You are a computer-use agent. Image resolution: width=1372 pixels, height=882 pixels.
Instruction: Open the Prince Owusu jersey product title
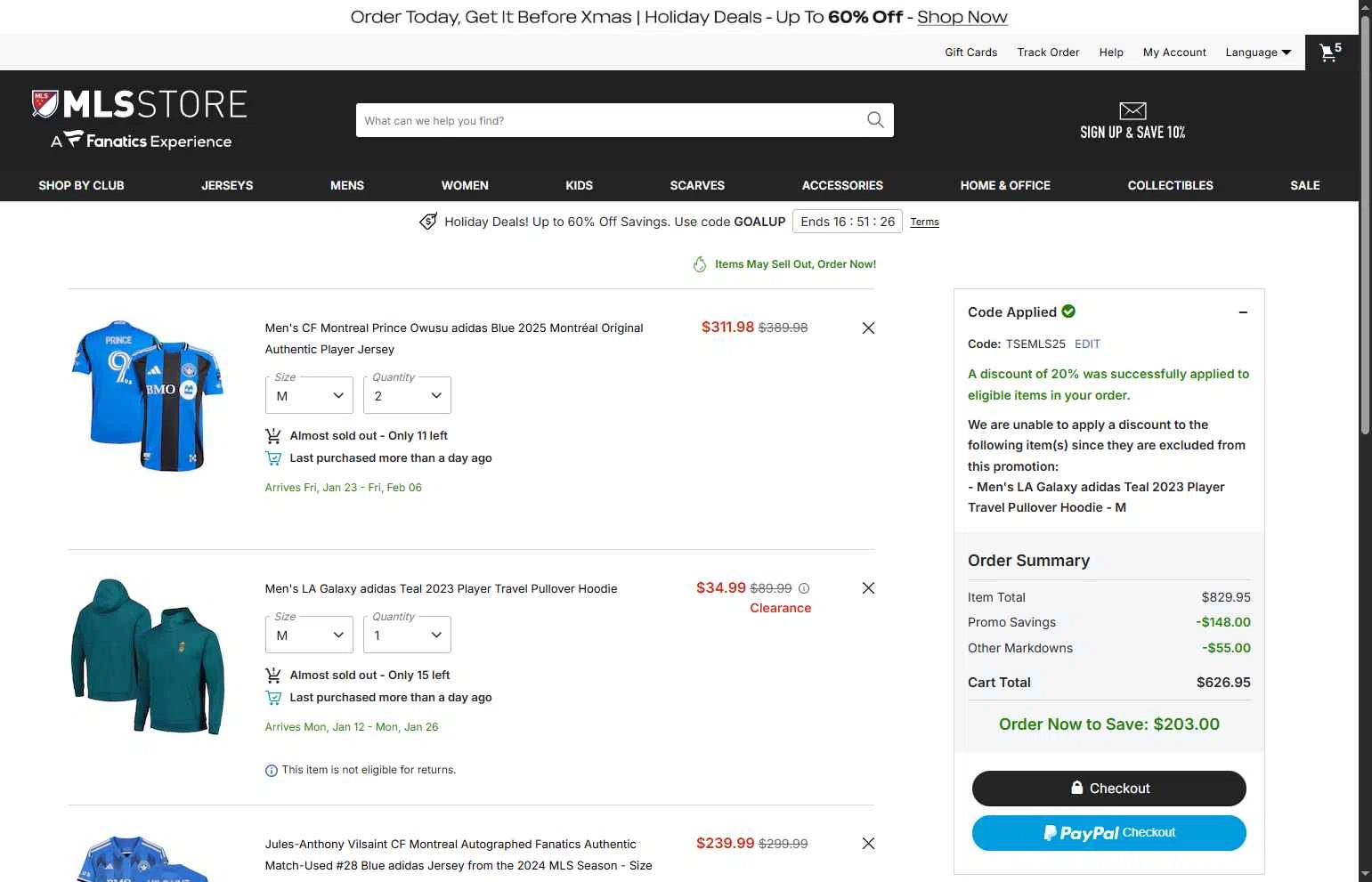[454, 339]
